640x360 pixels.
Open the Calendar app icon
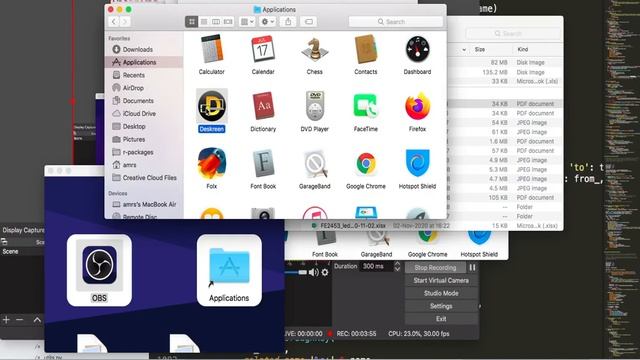coord(263,49)
